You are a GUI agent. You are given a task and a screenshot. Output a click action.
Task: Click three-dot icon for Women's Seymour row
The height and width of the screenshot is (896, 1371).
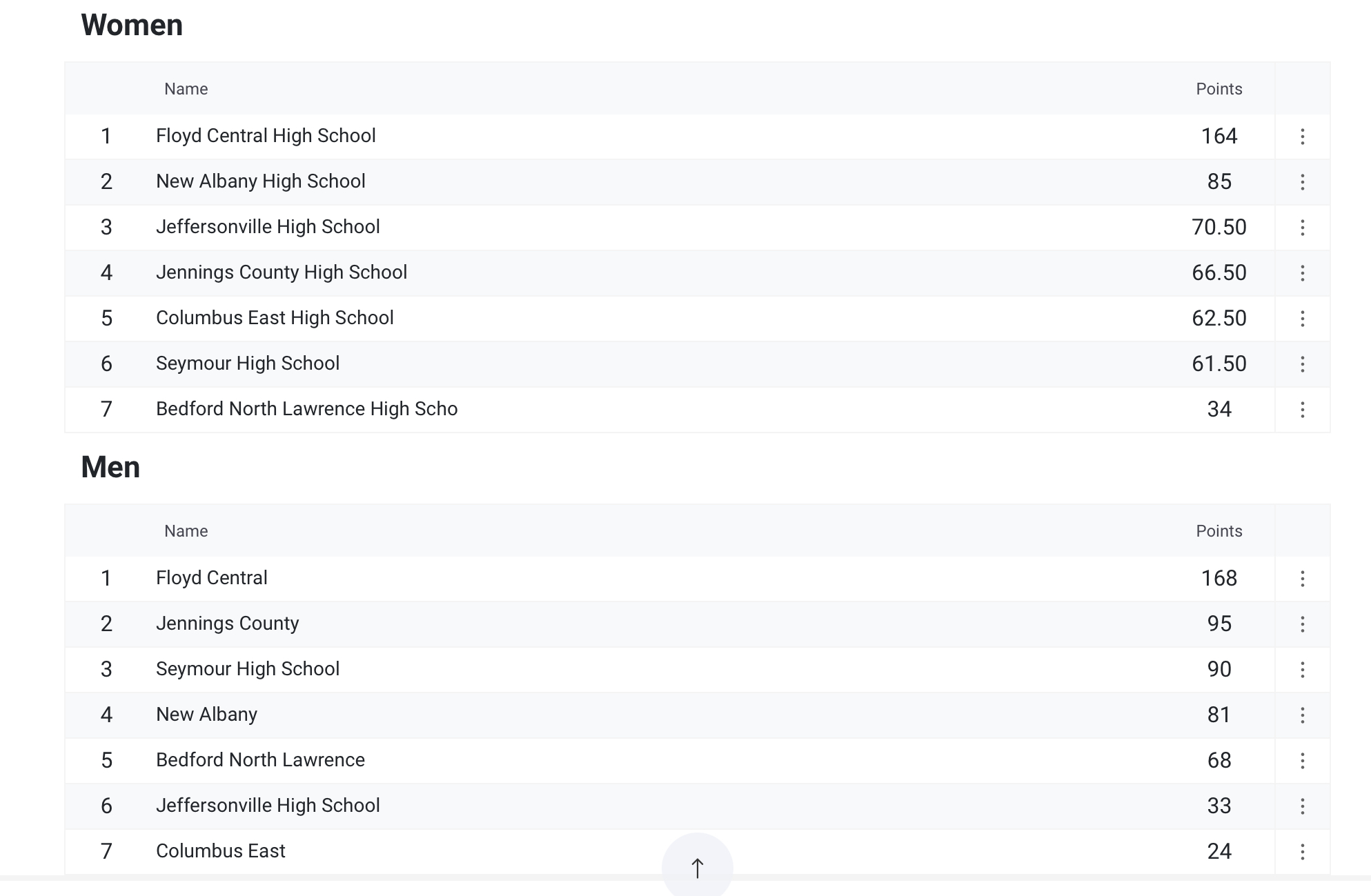click(x=1302, y=364)
